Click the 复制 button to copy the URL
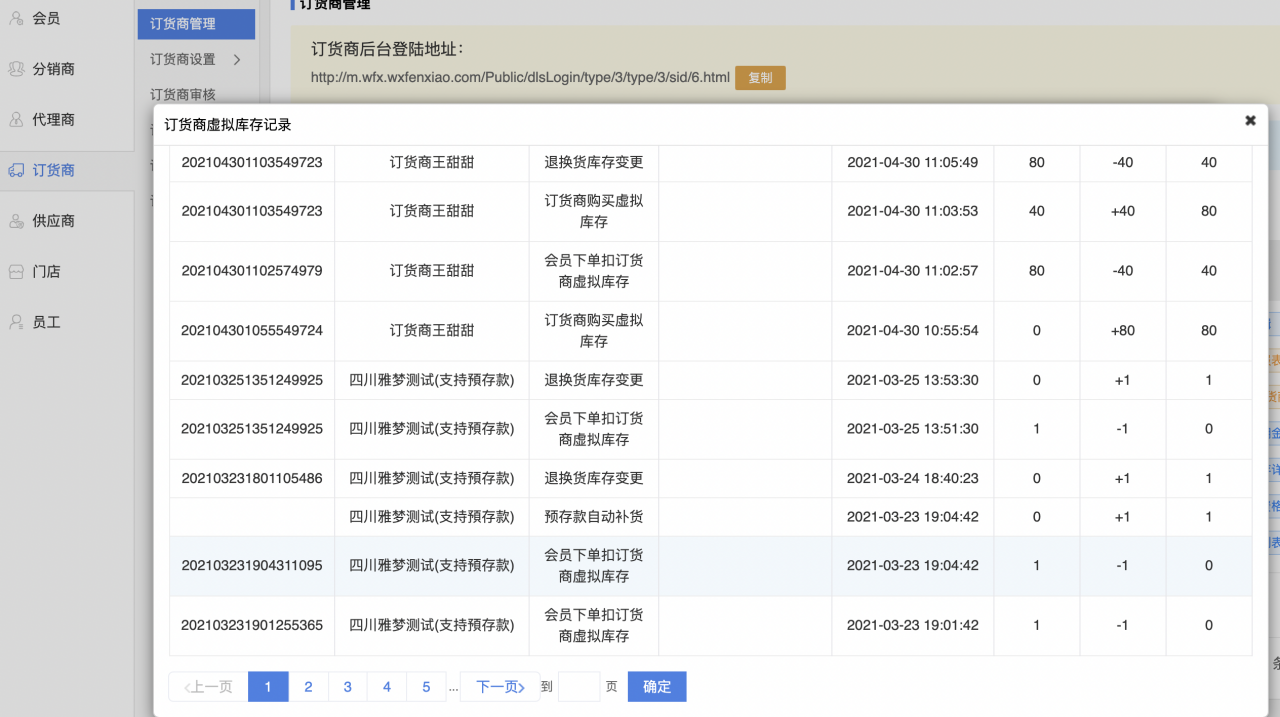The width and height of the screenshot is (1280, 717). [x=759, y=76]
